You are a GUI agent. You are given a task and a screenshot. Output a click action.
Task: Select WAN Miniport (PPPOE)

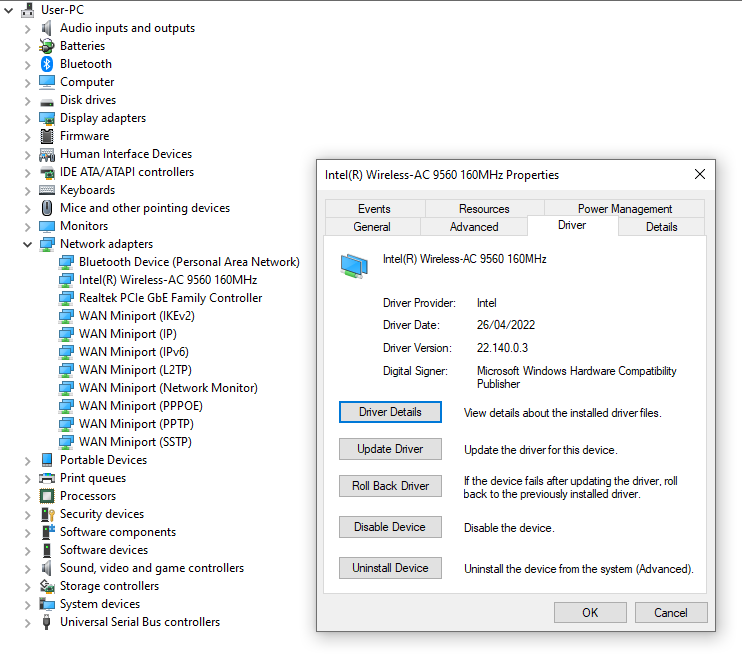[x=141, y=406]
